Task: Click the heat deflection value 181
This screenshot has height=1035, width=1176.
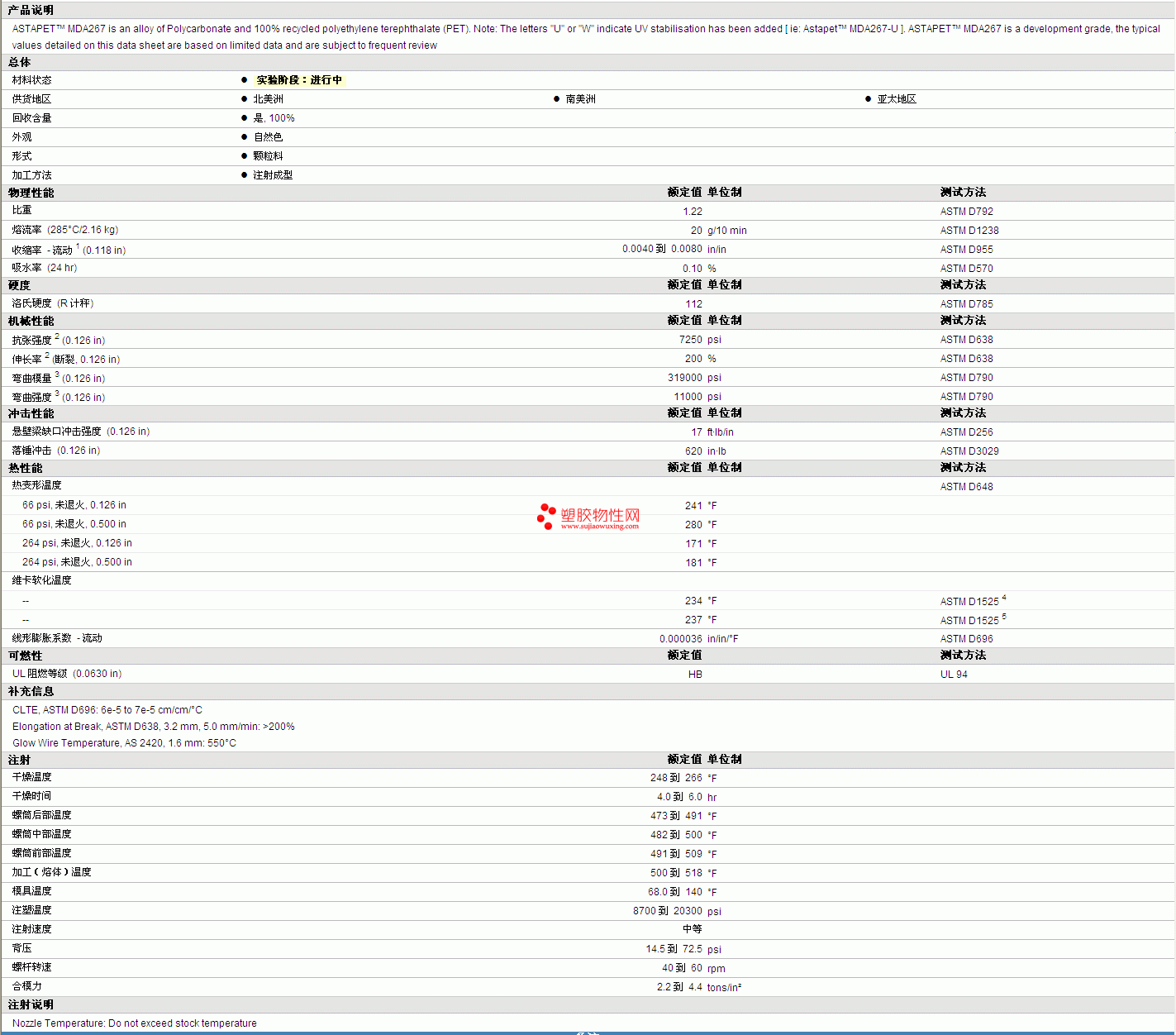Action: 693,563
